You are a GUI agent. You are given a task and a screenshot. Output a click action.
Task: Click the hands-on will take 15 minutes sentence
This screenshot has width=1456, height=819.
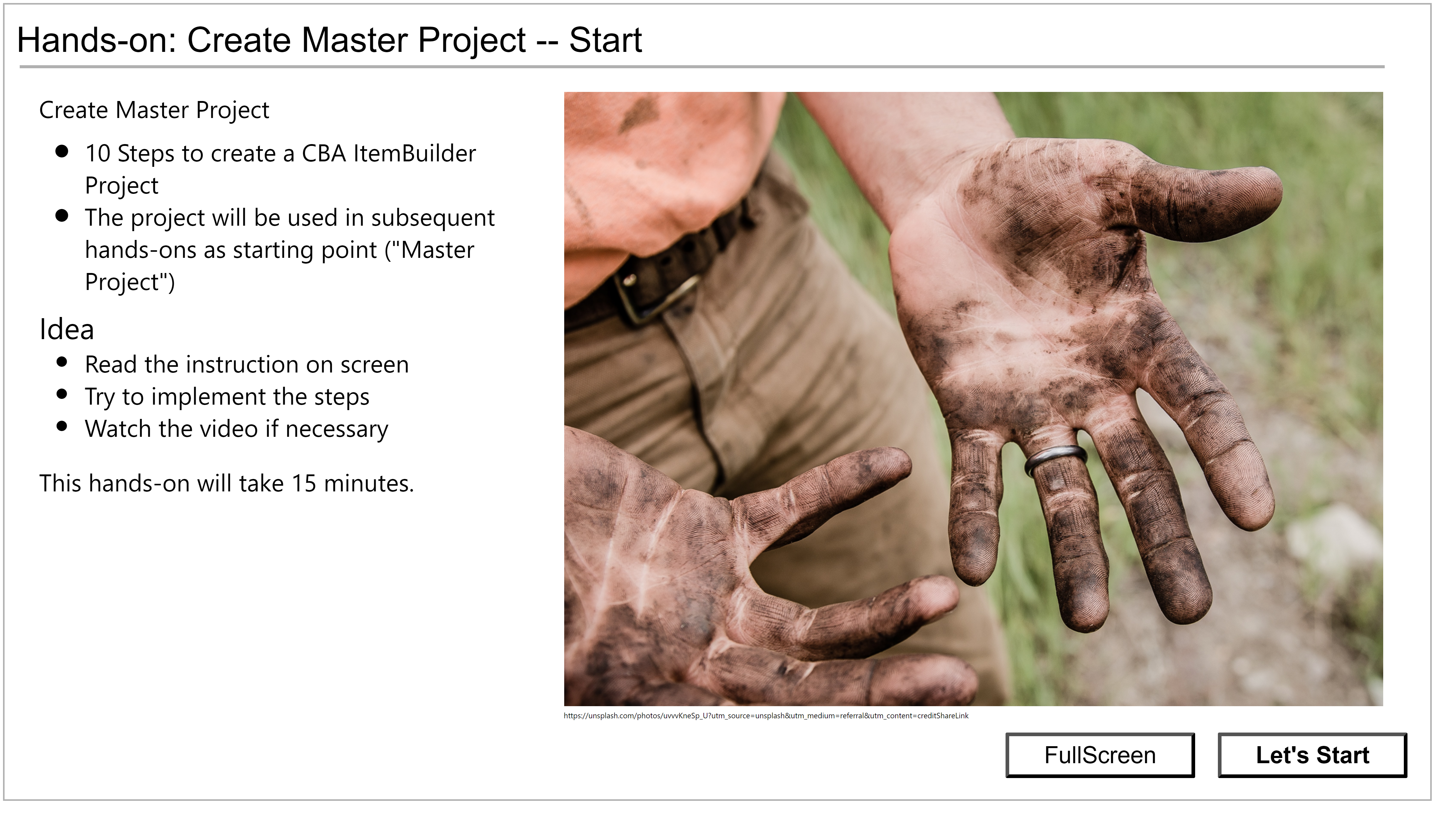click(226, 483)
